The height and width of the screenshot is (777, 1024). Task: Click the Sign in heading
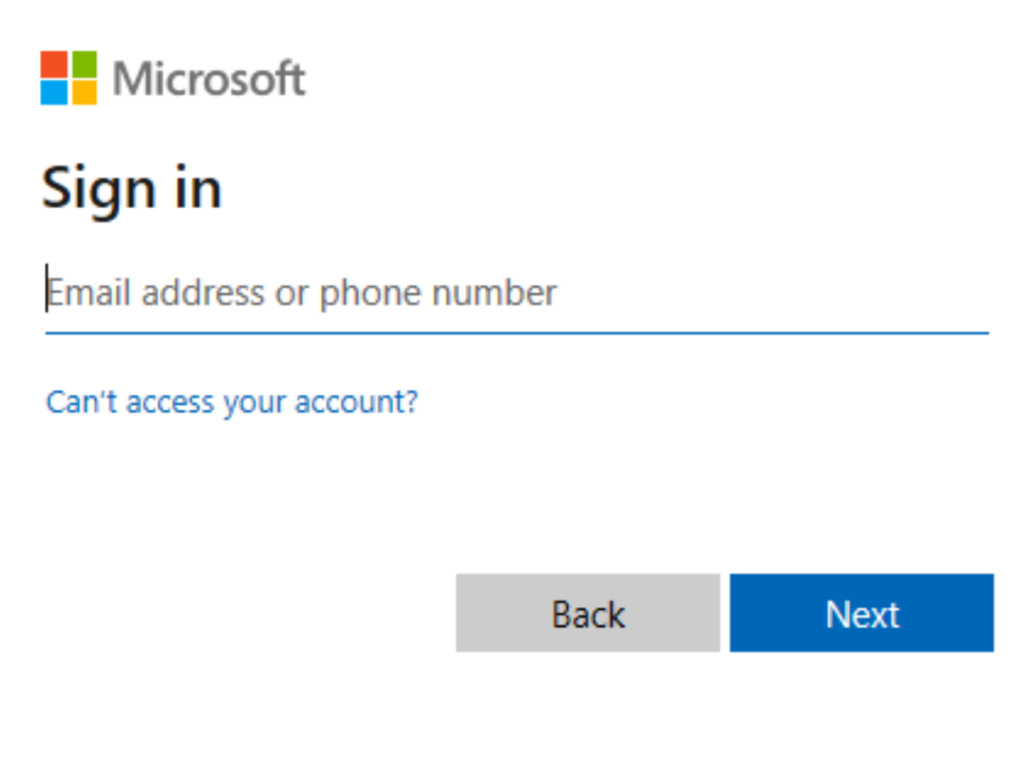[x=131, y=189]
